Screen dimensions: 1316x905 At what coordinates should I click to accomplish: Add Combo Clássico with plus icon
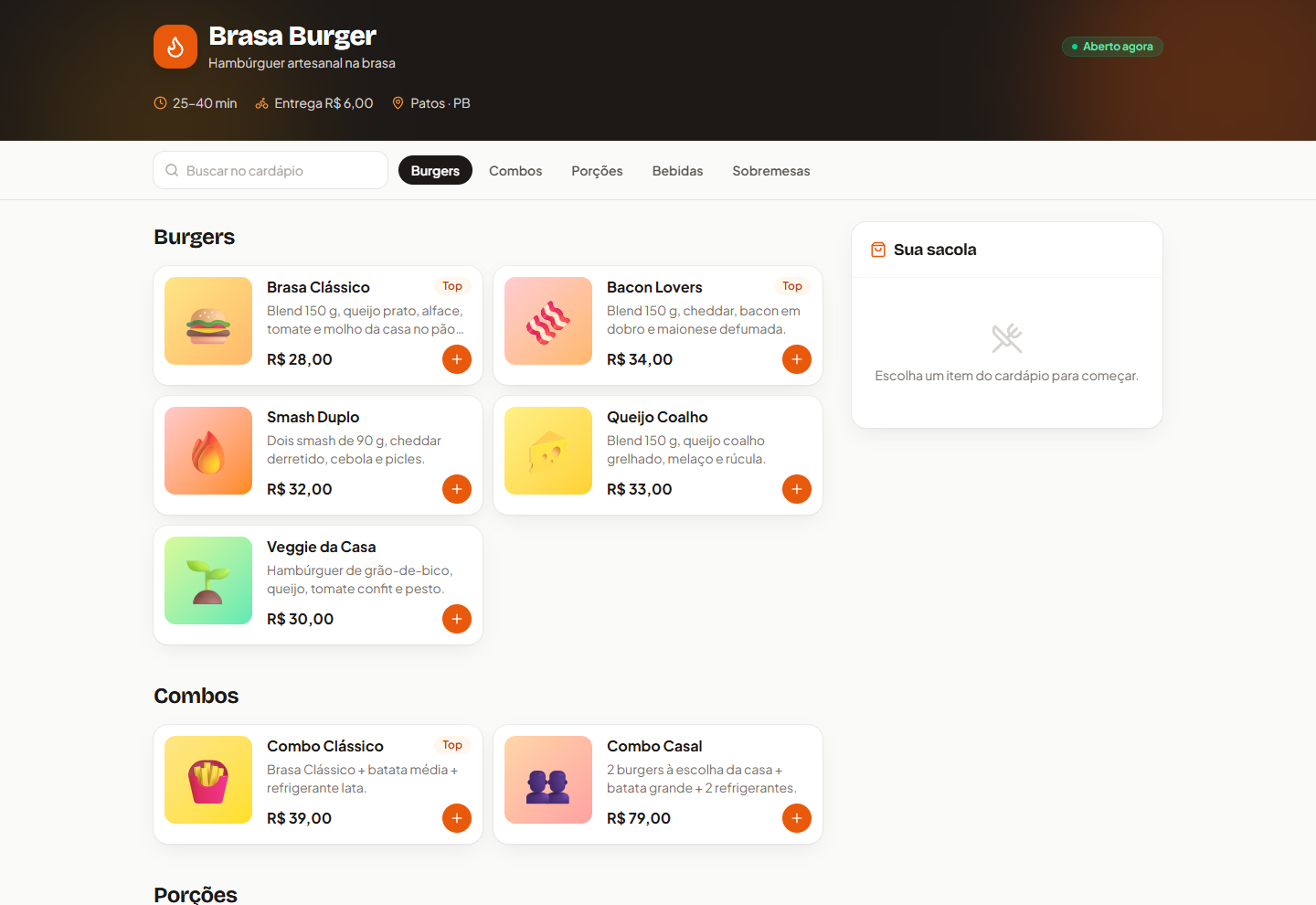(x=457, y=818)
